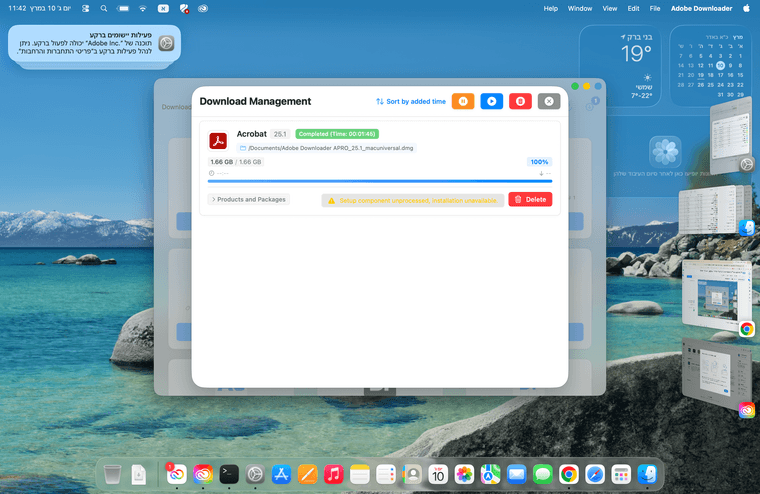Viewport: 760px width, 494px height.
Task: Open the Help menu
Action: click(x=550, y=8)
